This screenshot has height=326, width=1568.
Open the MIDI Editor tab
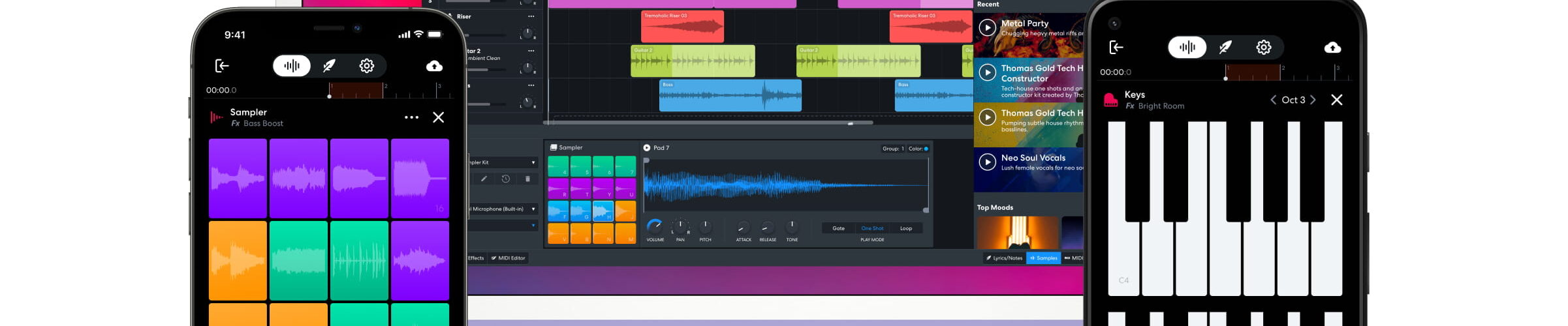[508, 258]
